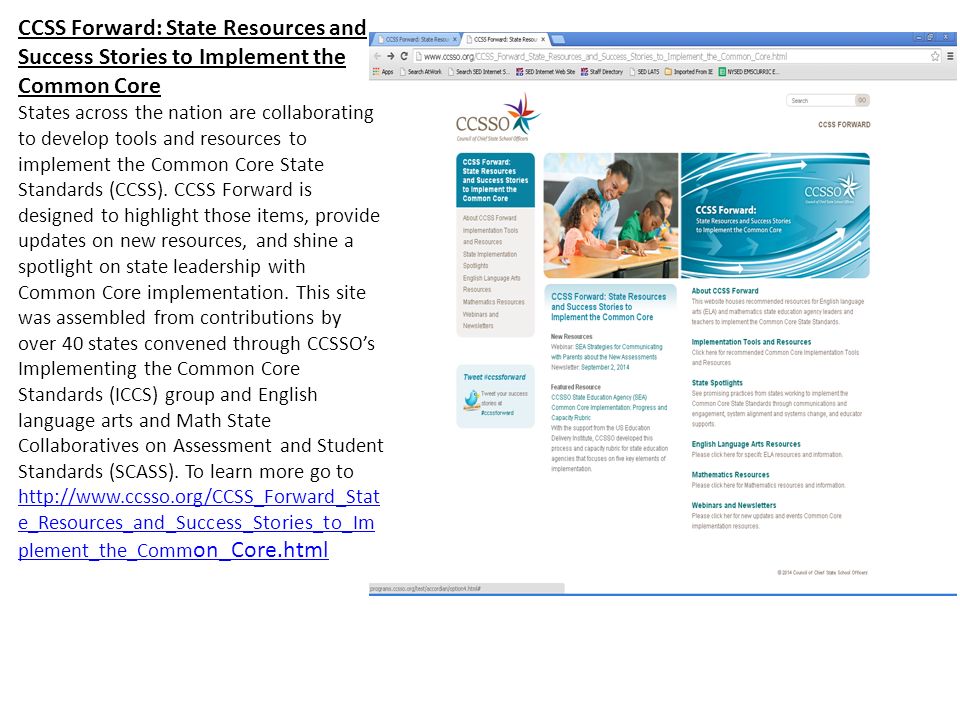Open the Staff Directory bookmark
The height and width of the screenshot is (720, 960).
click(x=602, y=72)
